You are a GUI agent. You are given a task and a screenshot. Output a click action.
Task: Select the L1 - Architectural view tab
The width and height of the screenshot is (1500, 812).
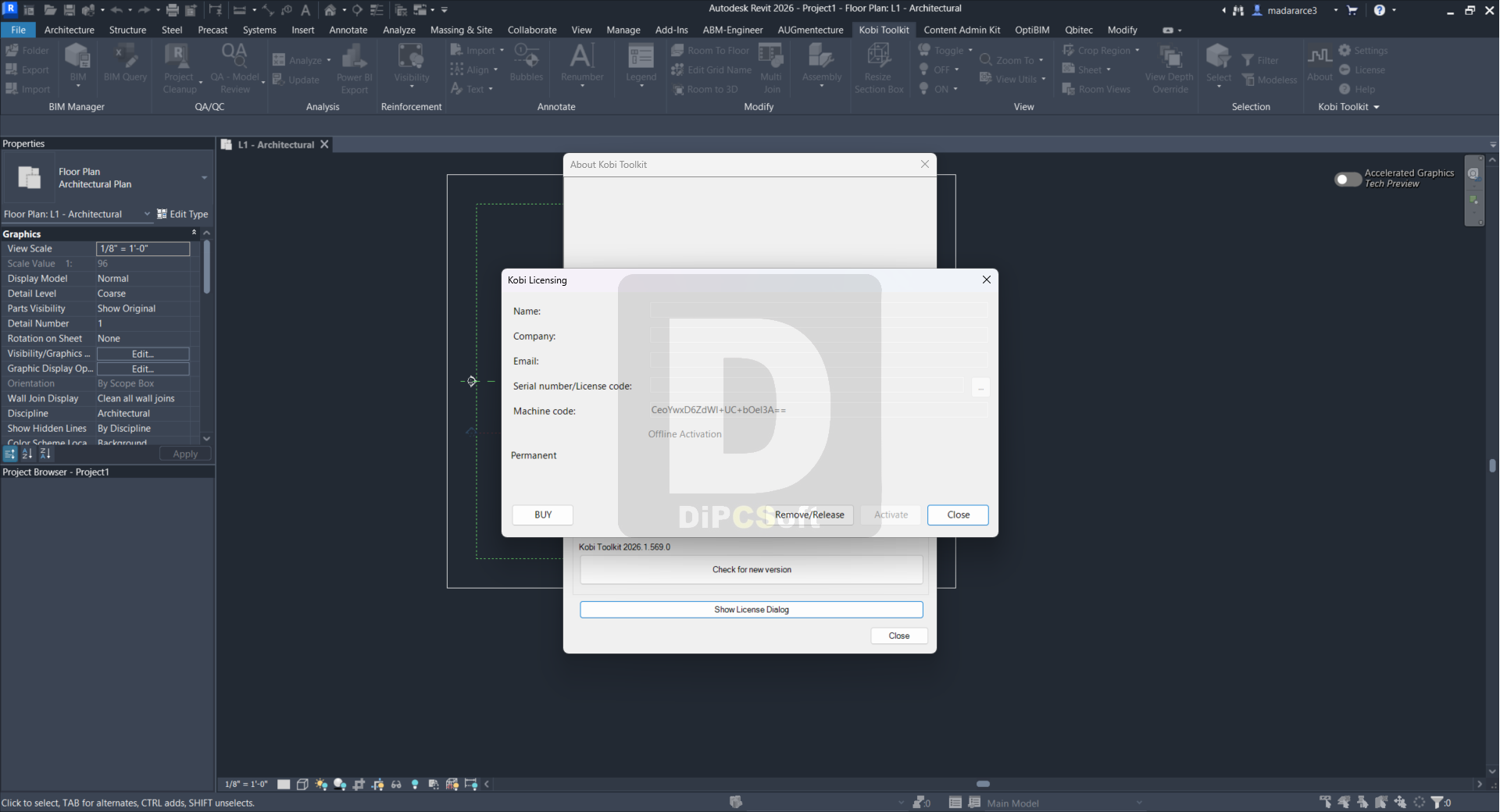pyautogui.click(x=276, y=144)
